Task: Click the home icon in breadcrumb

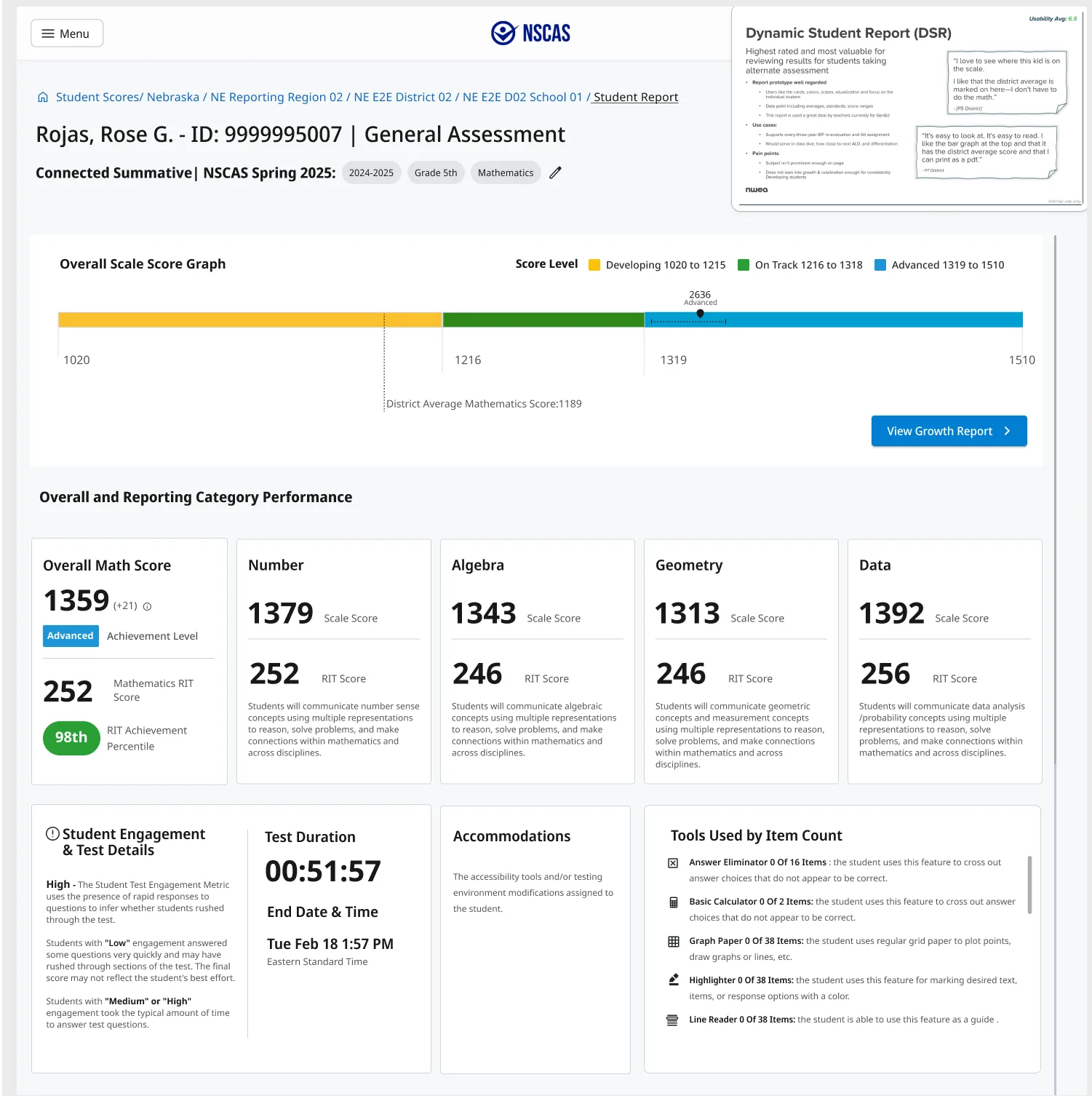Action: tap(43, 98)
